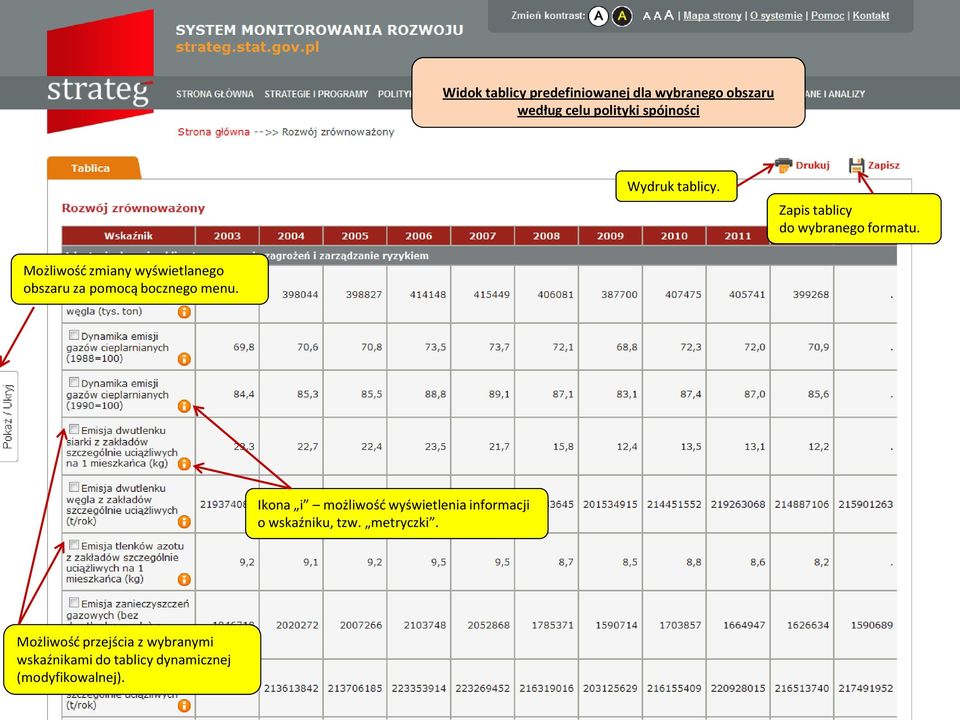Tick the Emisja dwutlenku siarki checkbox
Viewport: 960px width, 720px height.
coord(73,429)
